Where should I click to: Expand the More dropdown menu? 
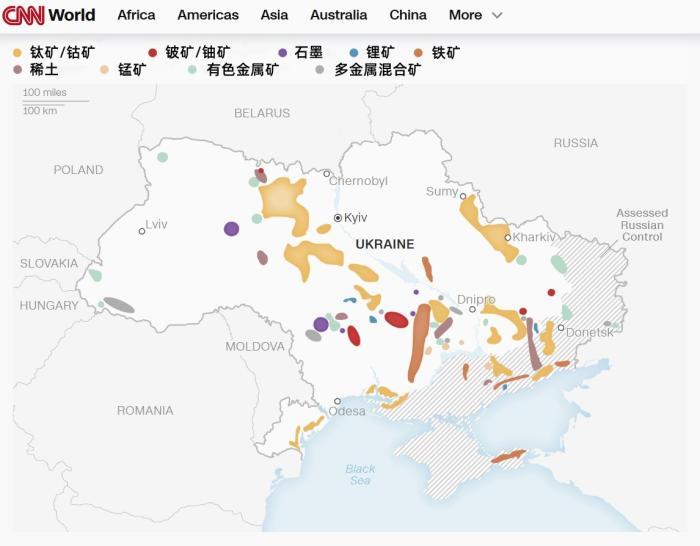pos(466,15)
